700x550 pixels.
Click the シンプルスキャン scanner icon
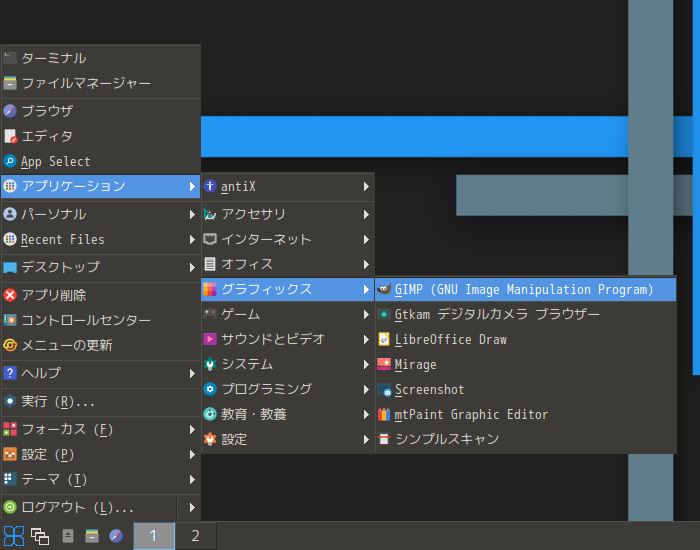click(384, 439)
